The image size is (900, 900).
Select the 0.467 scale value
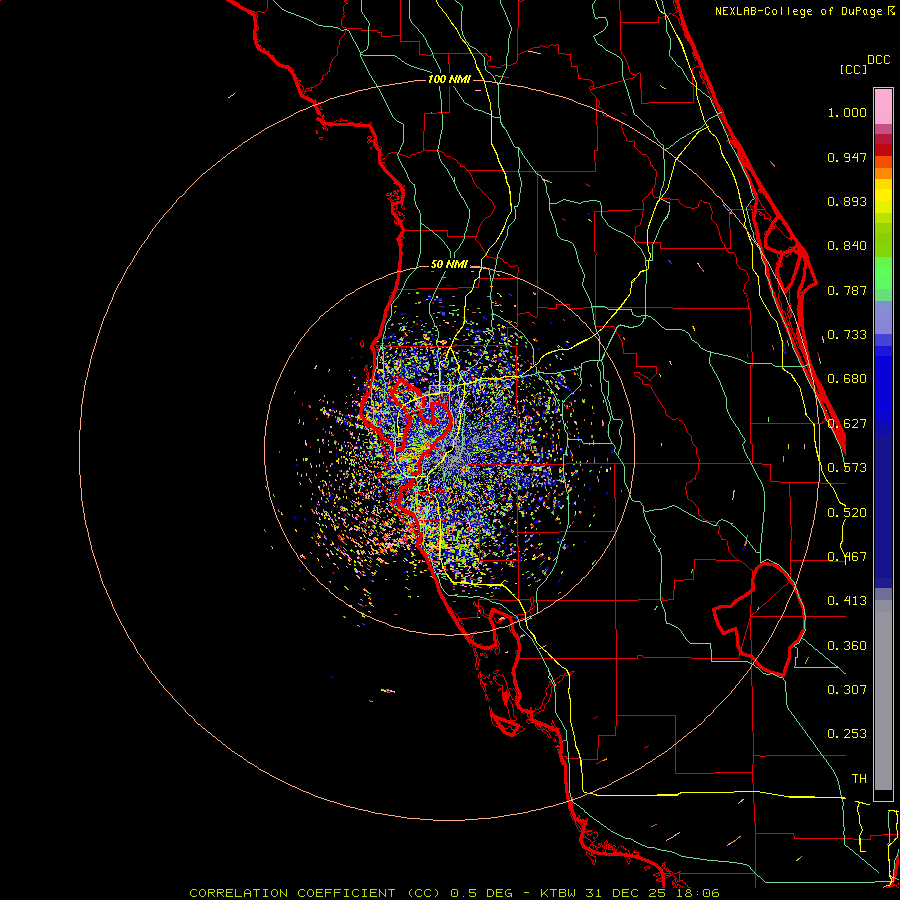pos(847,557)
